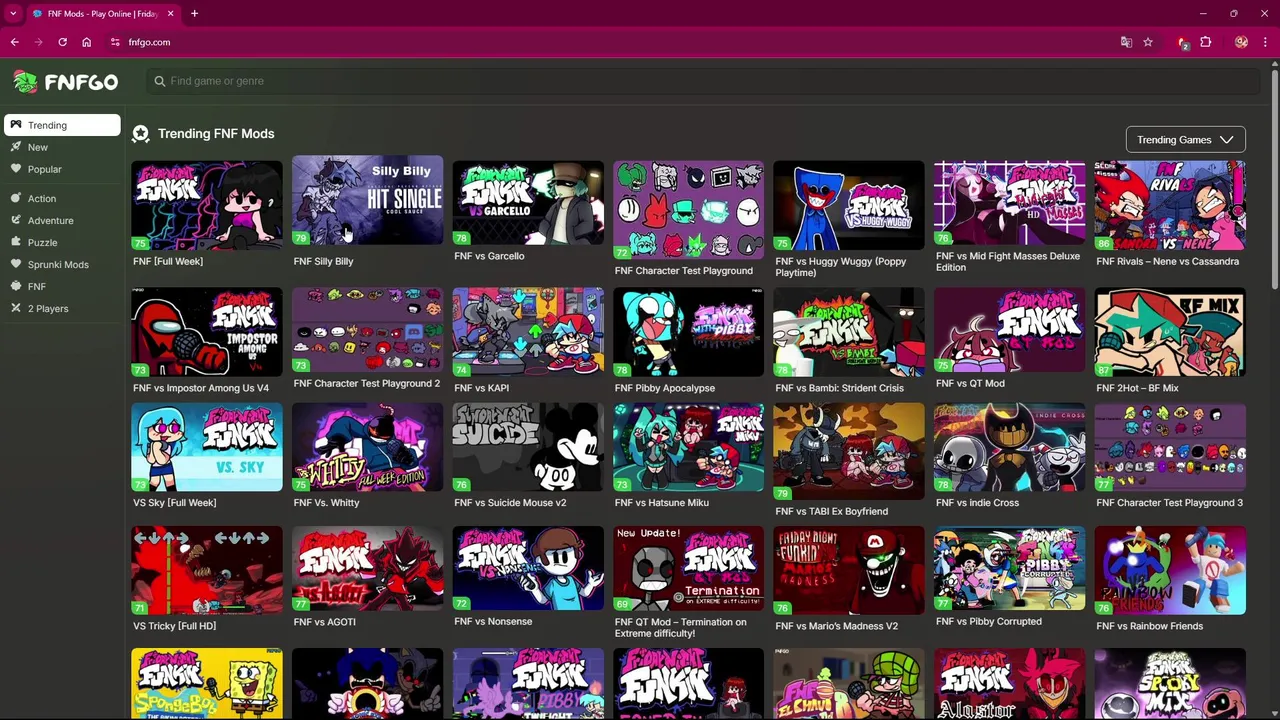This screenshot has width=1280, height=720.
Task: Open VS Sky [Full Week] thumbnail
Action: pos(207,447)
